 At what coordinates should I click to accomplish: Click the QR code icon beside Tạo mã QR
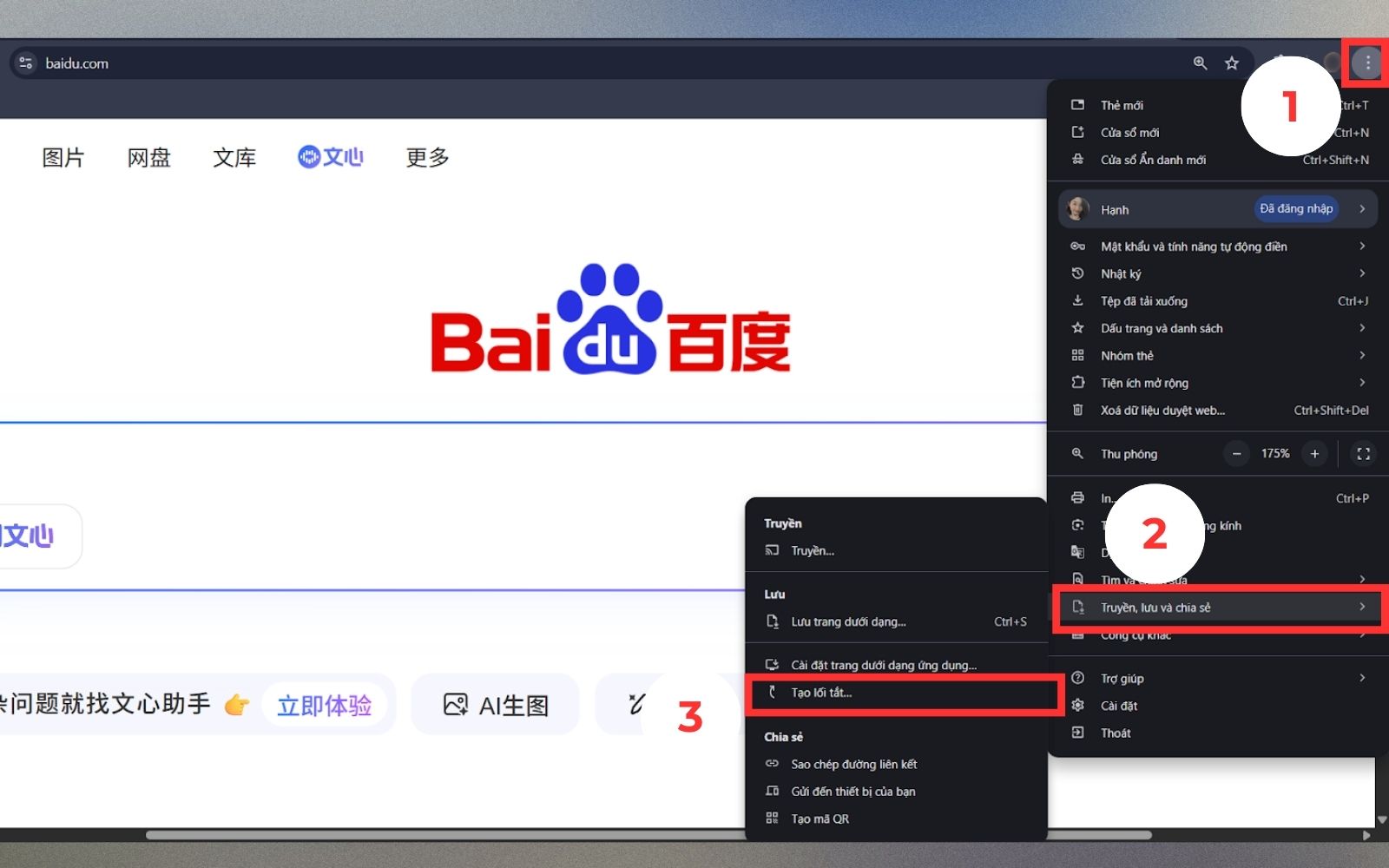click(773, 818)
